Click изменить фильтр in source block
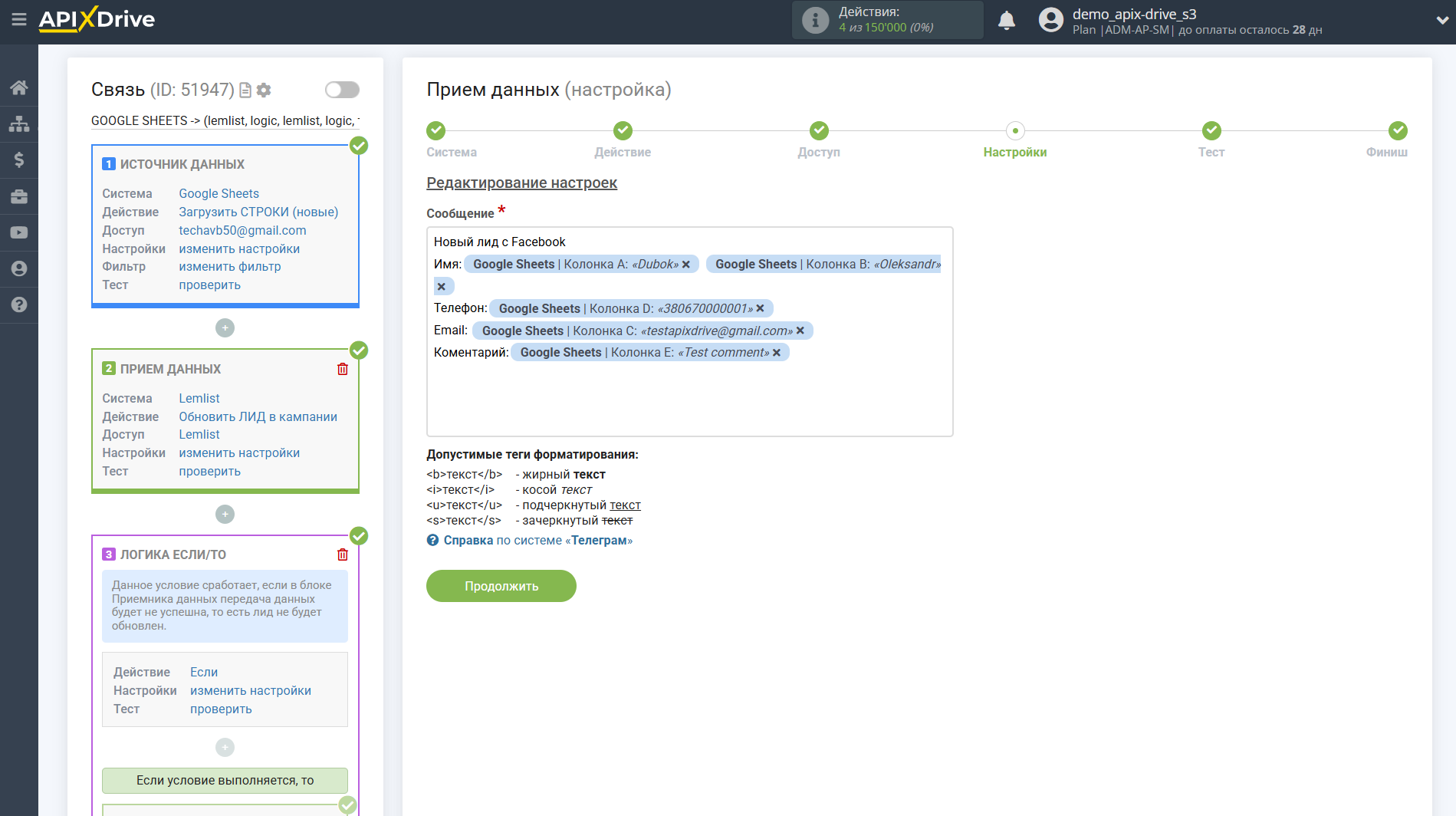Image resolution: width=1456 pixels, height=816 pixels. pos(230,267)
